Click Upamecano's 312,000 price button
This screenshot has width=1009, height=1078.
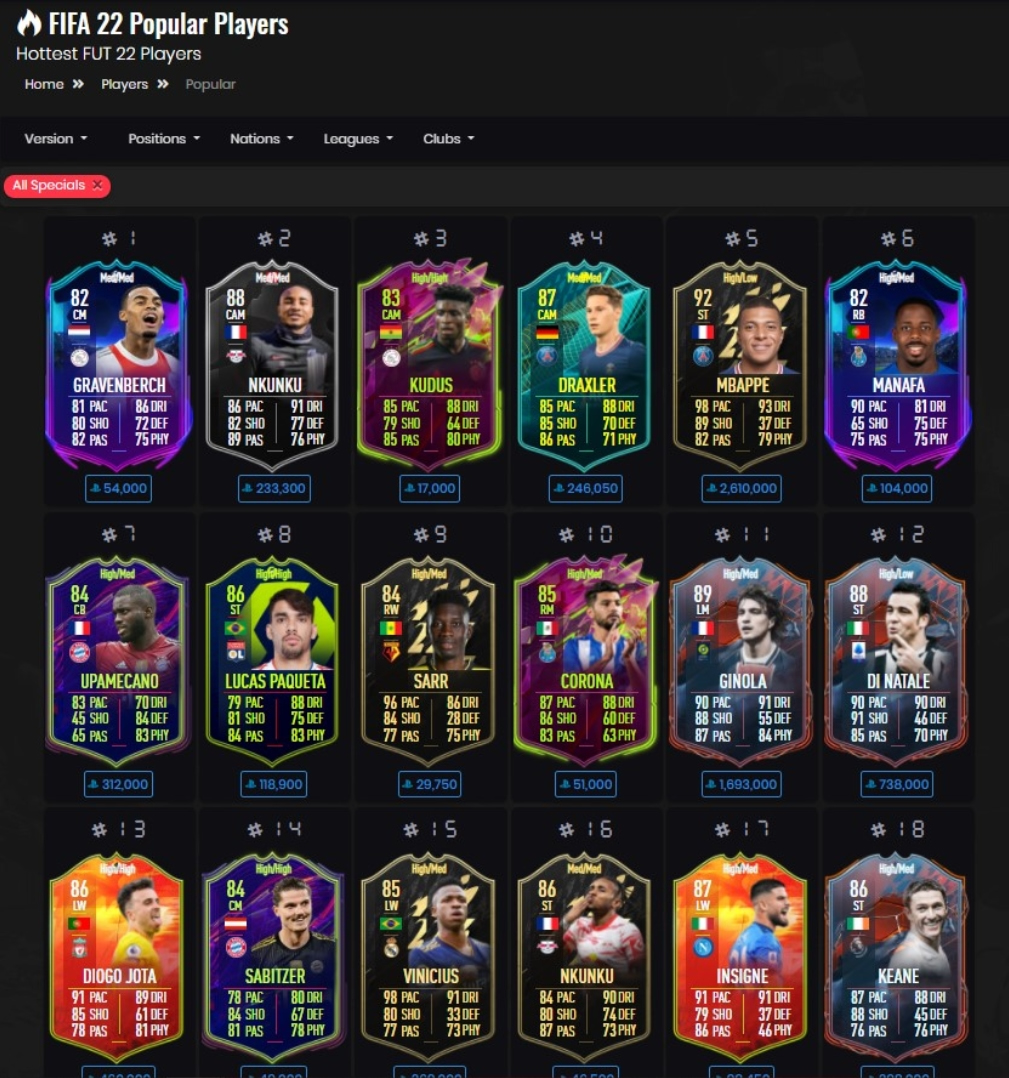pyautogui.click(x=118, y=784)
